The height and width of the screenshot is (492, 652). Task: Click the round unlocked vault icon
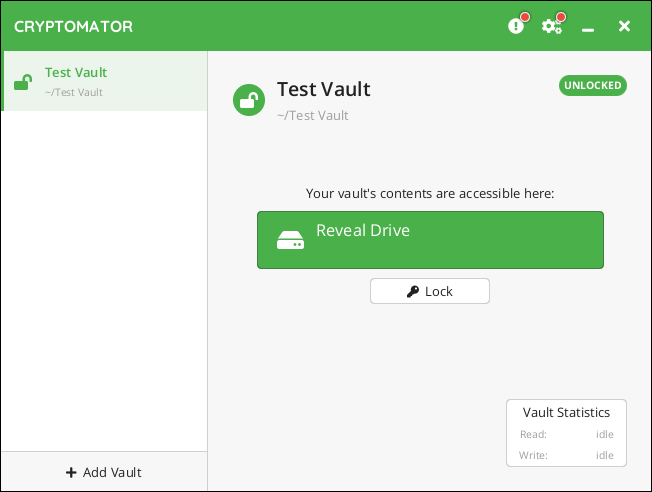pos(249,100)
